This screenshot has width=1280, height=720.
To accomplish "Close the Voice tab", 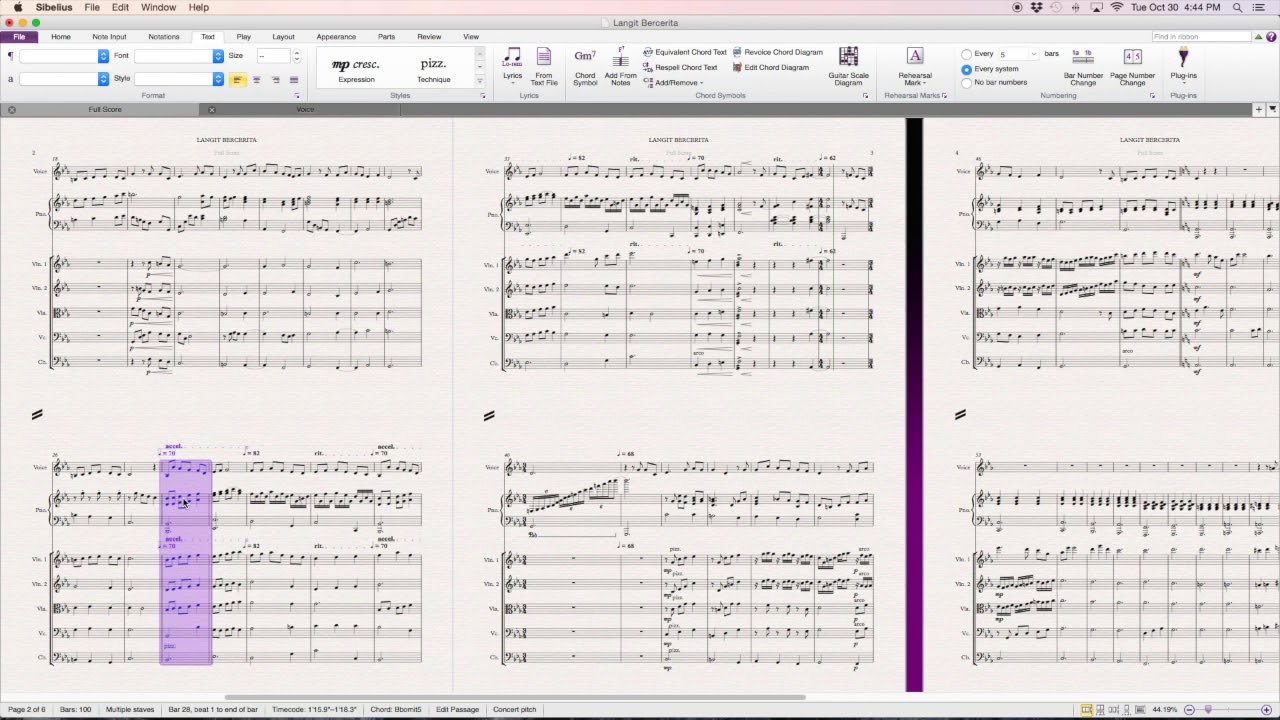I will (211, 109).
